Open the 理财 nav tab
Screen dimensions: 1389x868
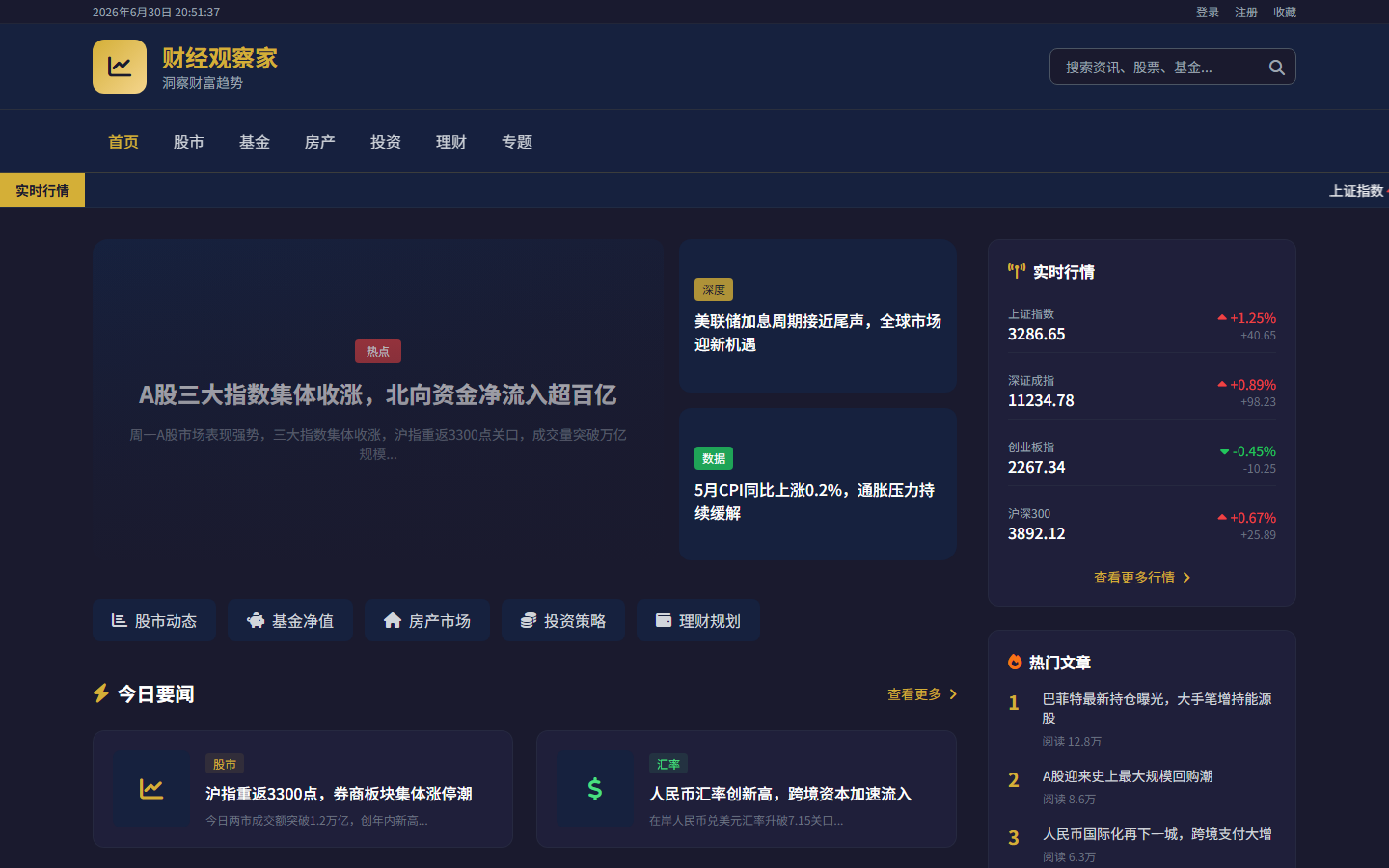point(451,142)
